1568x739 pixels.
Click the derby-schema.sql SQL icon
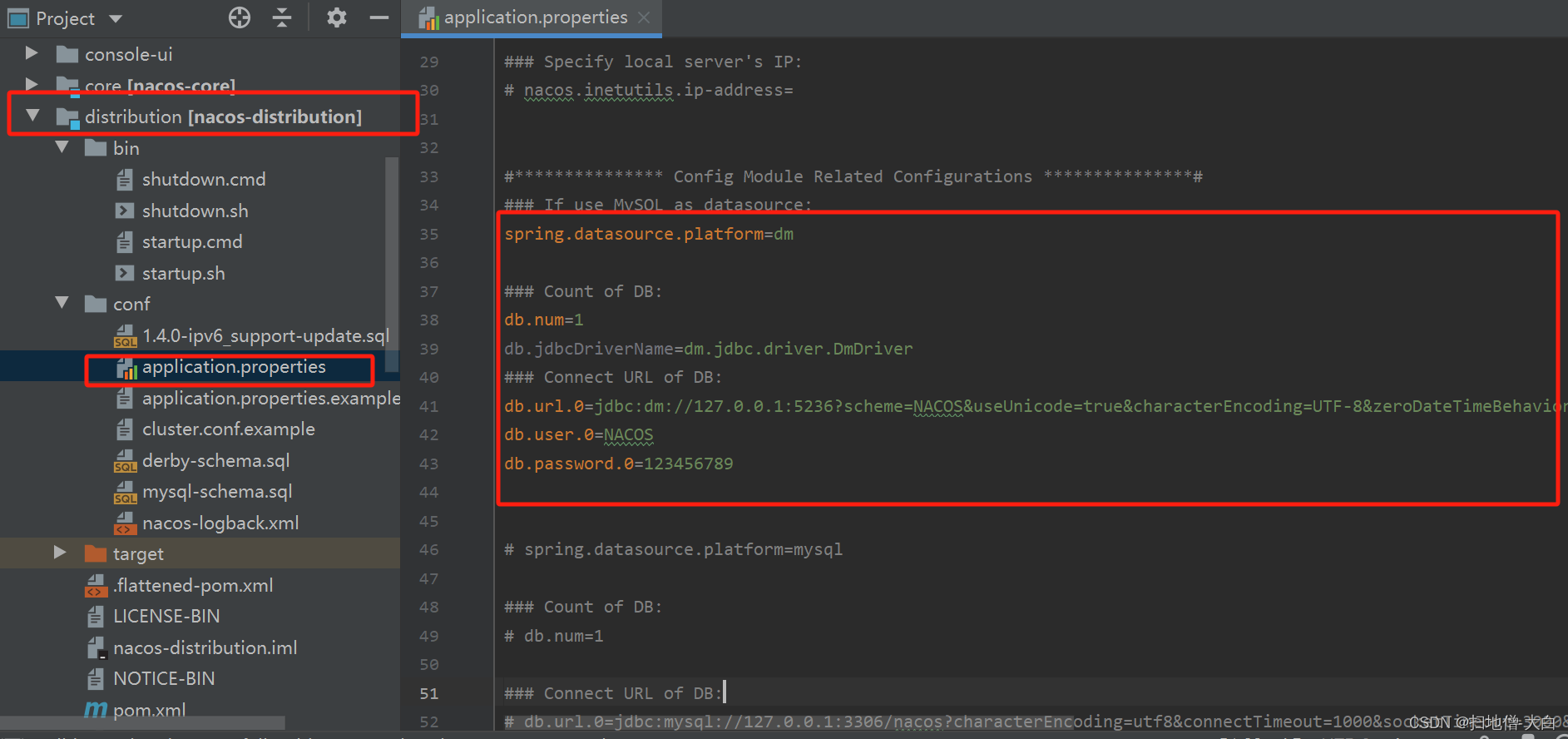tap(126, 461)
